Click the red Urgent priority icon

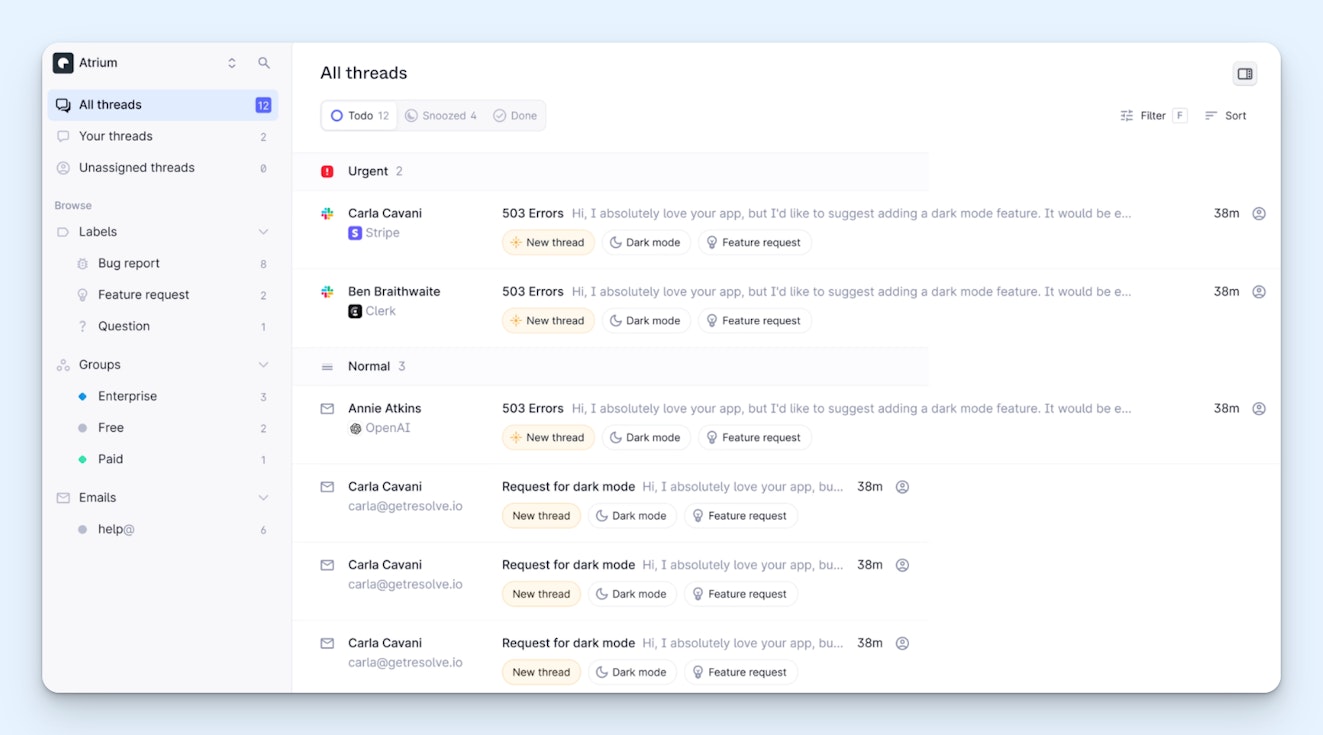[x=327, y=172]
